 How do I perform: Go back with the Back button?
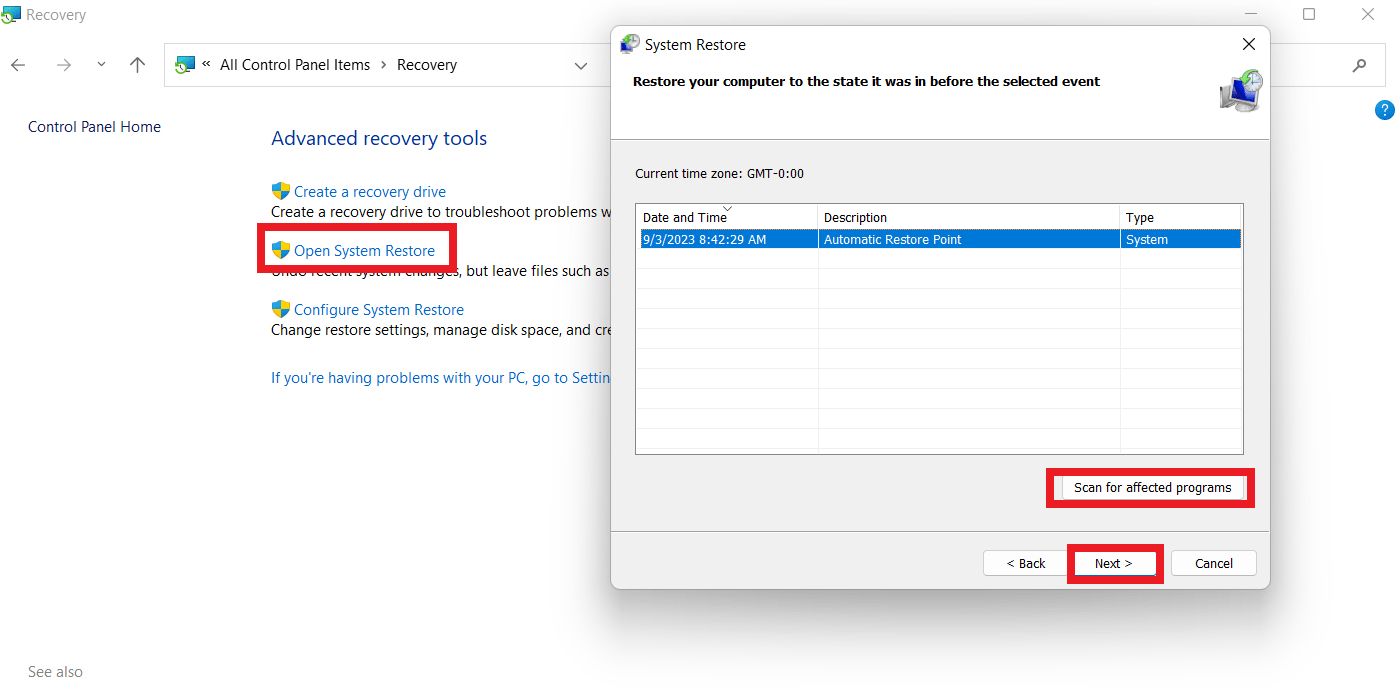(x=1025, y=563)
